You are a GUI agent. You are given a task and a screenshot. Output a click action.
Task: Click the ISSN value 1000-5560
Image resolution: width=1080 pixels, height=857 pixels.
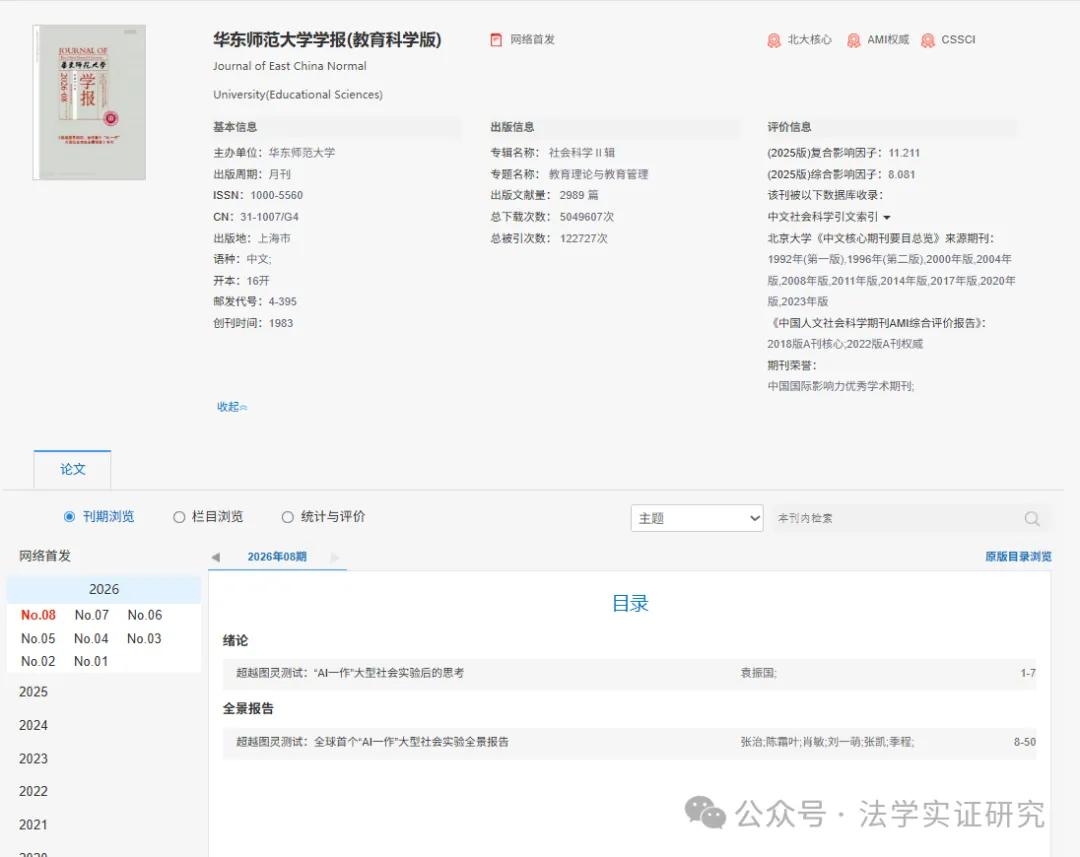(276, 196)
